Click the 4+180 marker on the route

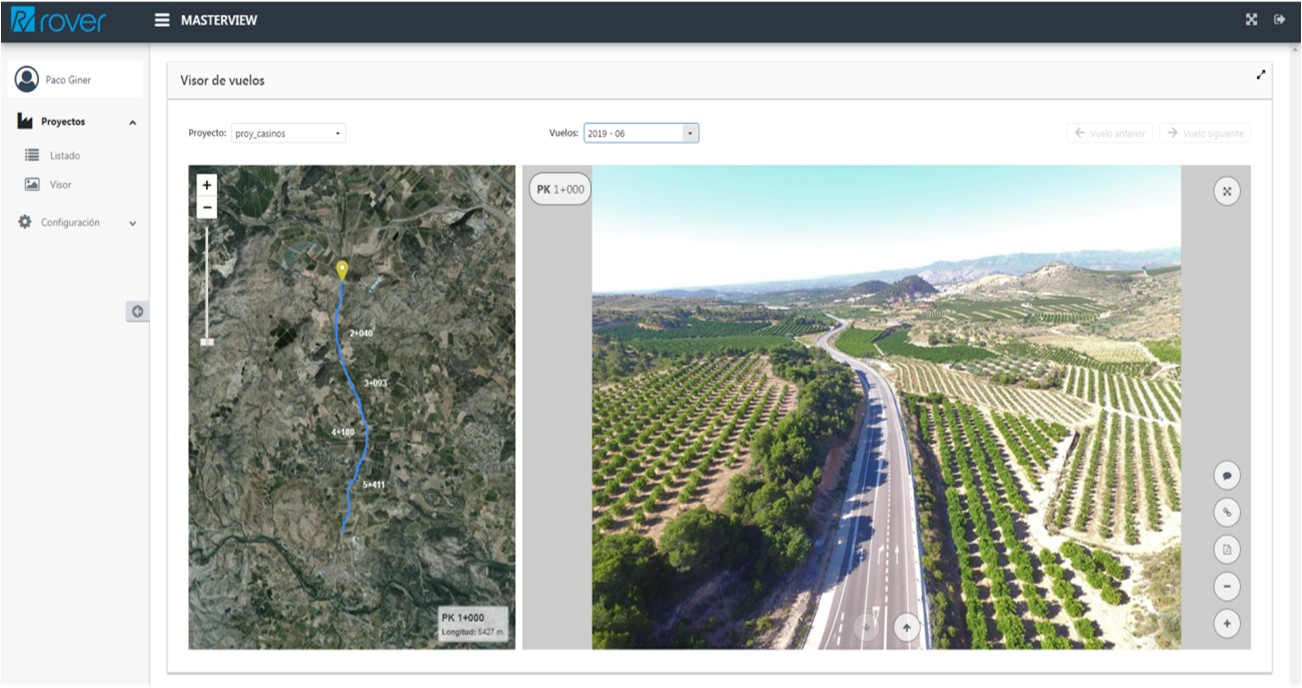click(343, 432)
